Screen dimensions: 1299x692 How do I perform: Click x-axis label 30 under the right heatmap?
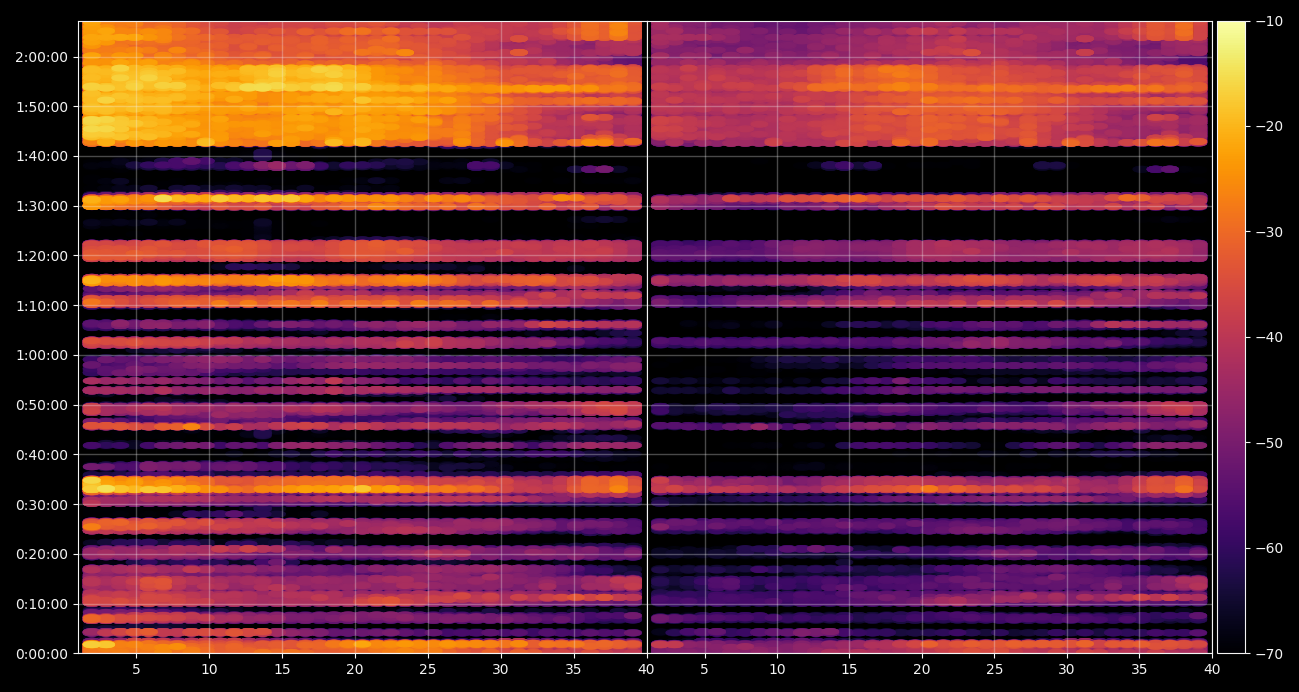[x=1067, y=670]
